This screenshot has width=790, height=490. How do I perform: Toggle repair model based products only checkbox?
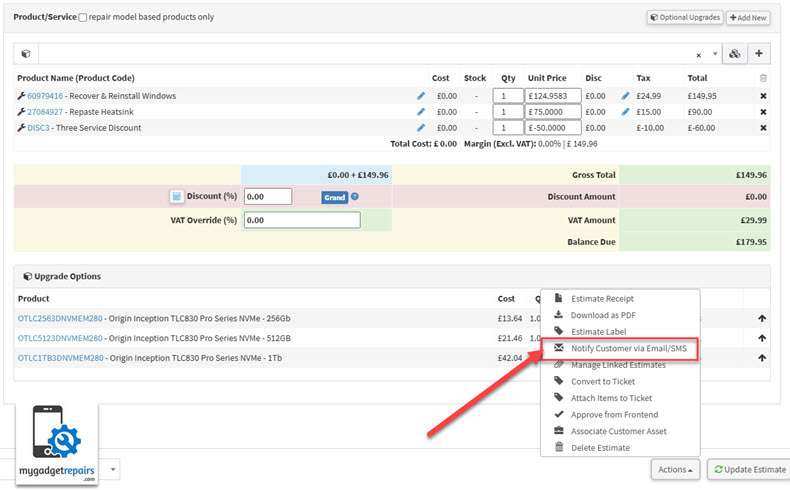(x=83, y=17)
